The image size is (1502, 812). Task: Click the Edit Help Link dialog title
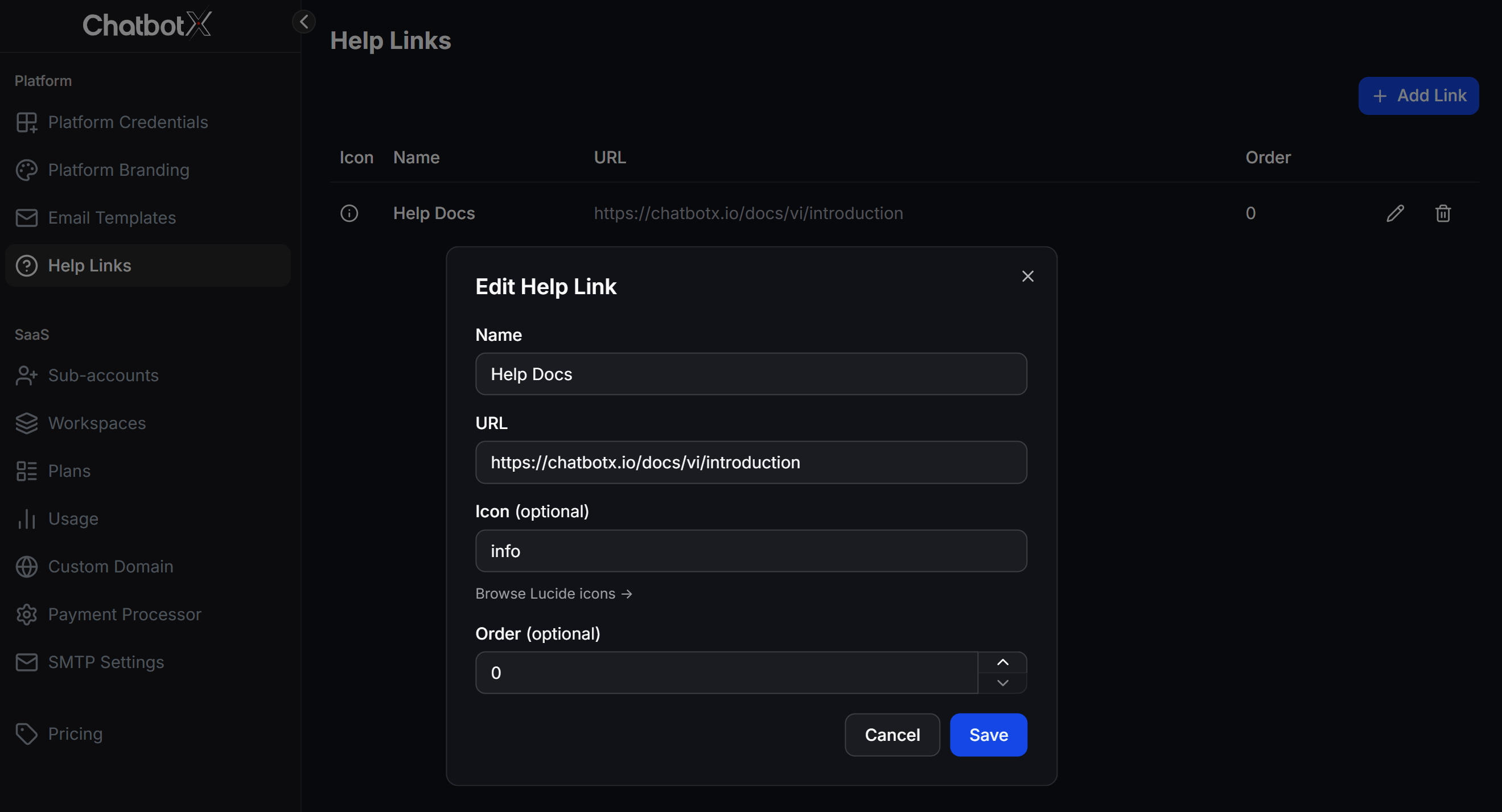click(x=546, y=287)
